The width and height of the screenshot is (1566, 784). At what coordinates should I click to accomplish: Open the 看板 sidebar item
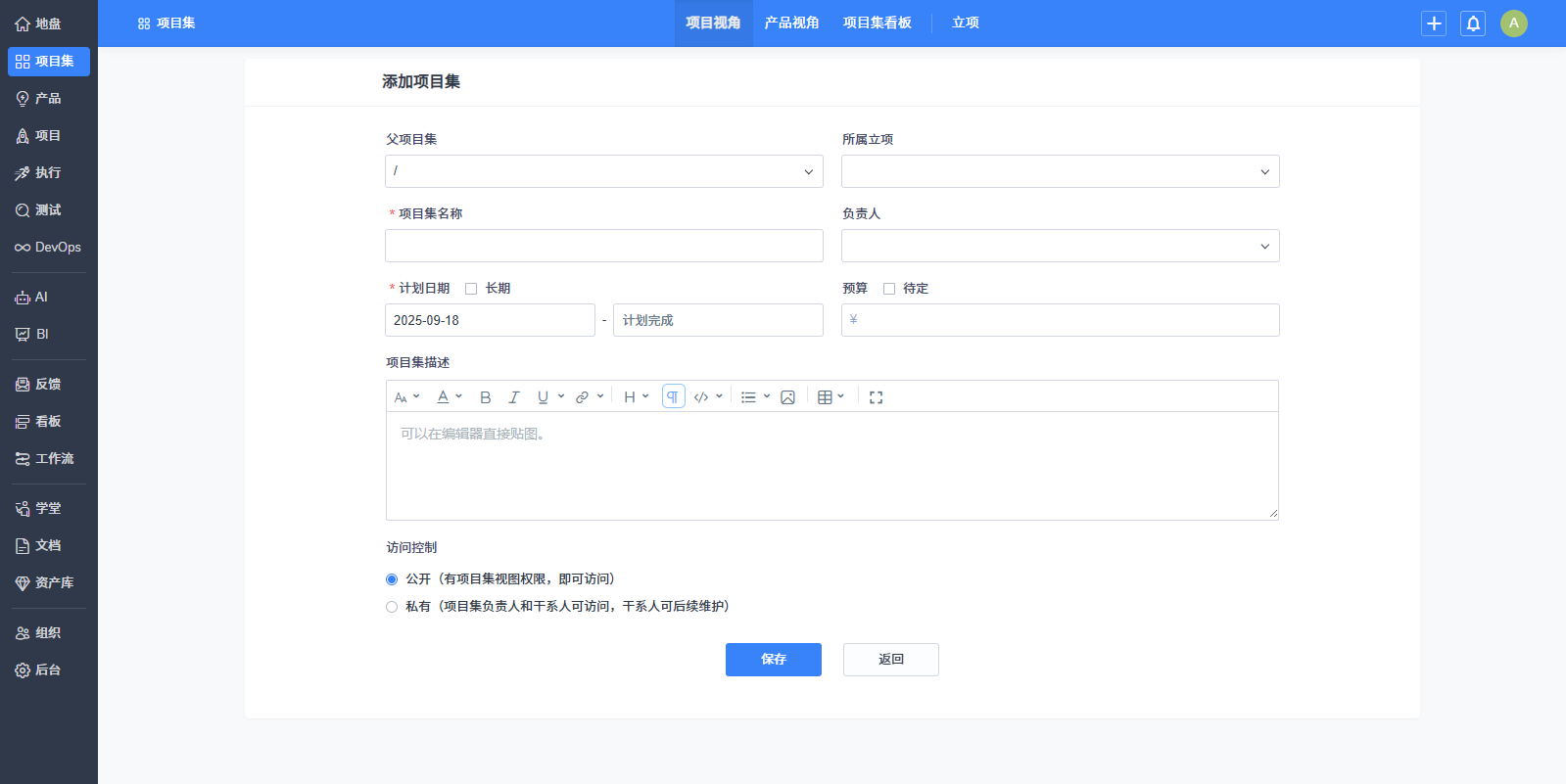(48, 422)
